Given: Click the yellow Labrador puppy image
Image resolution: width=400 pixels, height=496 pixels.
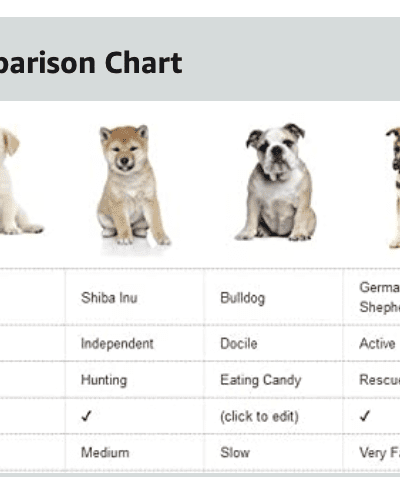Looking at the screenshot, I should pyautogui.click(x=21, y=182).
